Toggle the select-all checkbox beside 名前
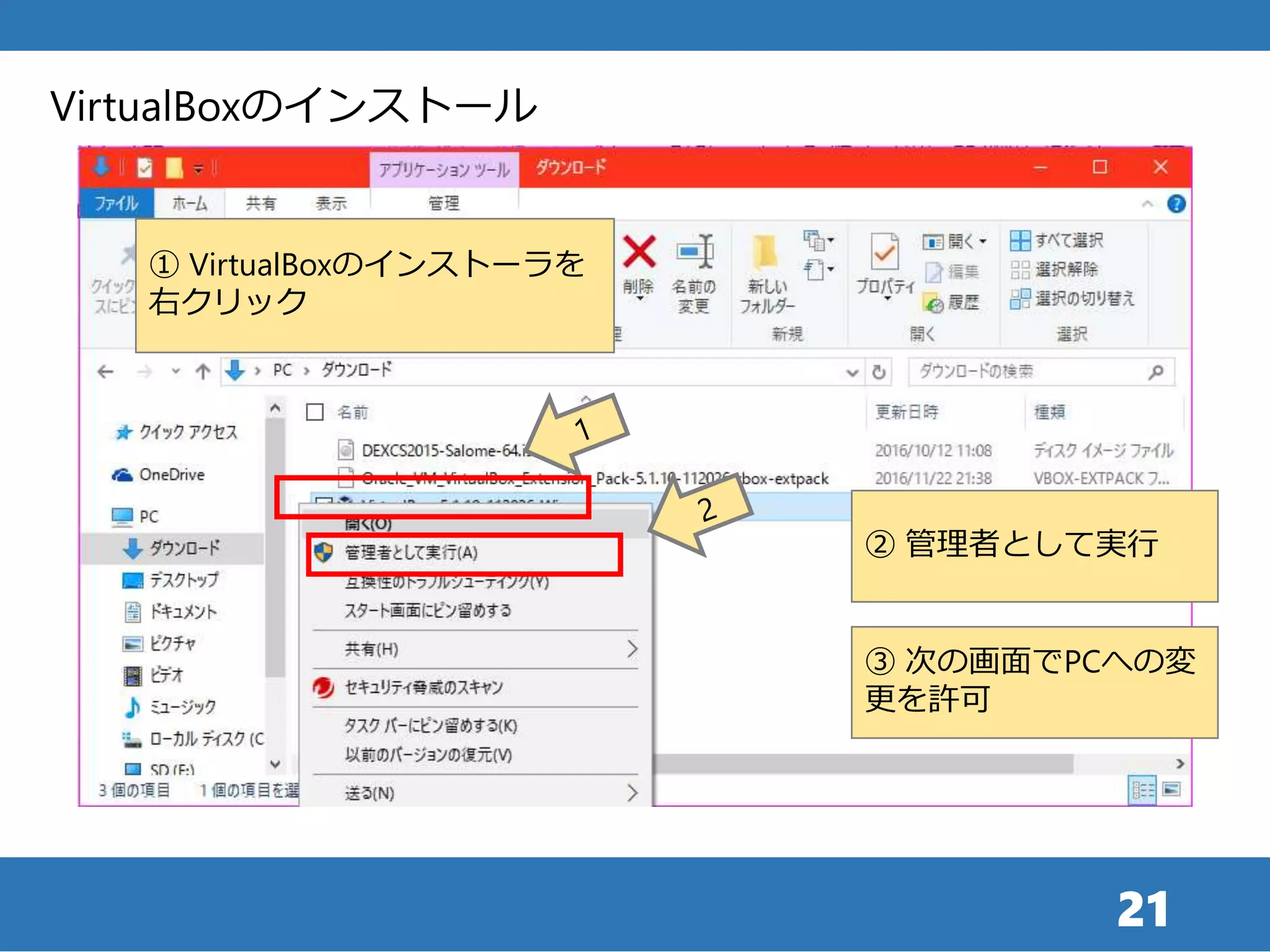This screenshot has height=952, width=1270. 315,412
